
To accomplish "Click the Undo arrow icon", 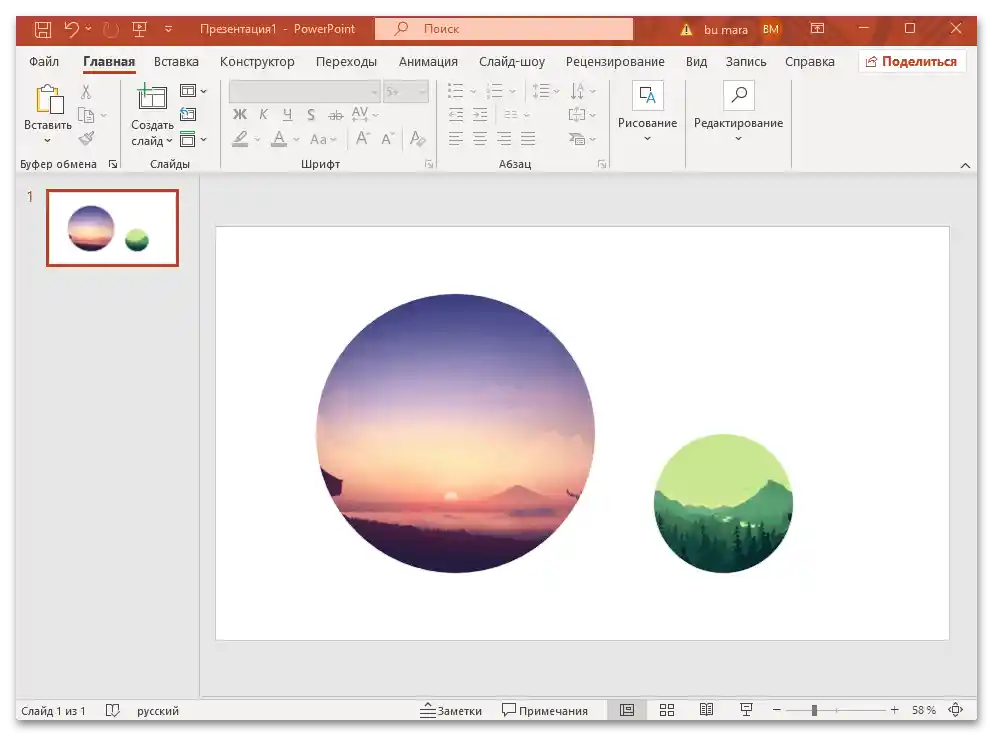I will (x=71, y=29).
